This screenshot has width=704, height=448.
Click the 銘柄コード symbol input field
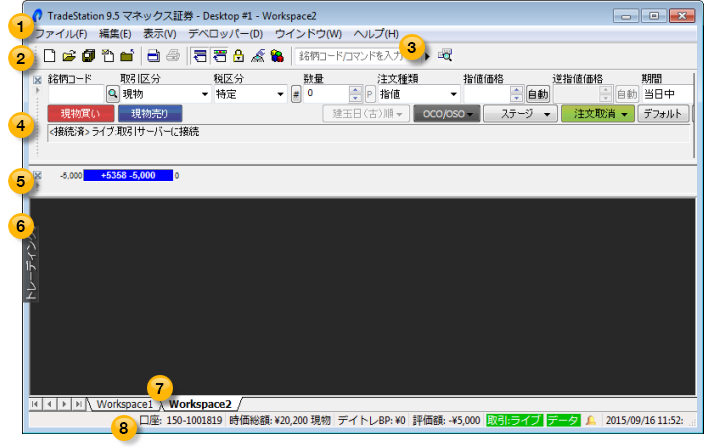coord(76,94)
